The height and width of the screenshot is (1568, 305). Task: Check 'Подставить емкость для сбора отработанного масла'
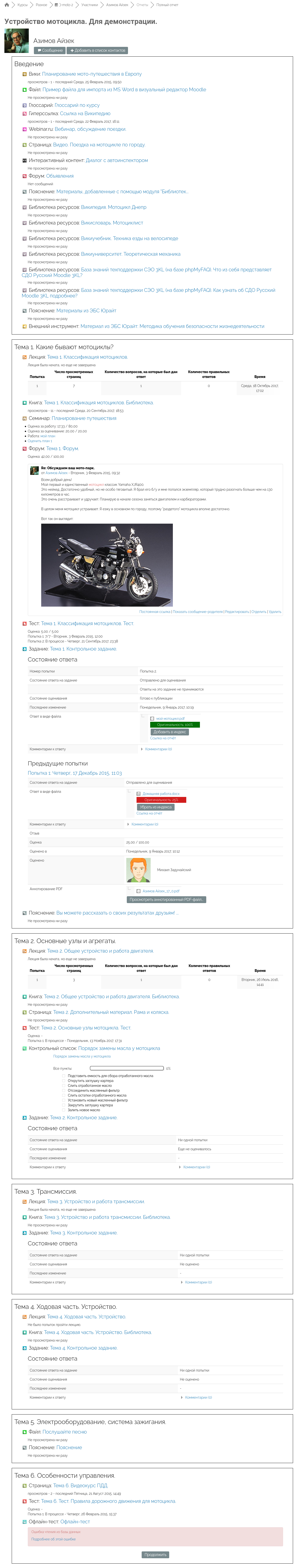tap(63, 1076)
